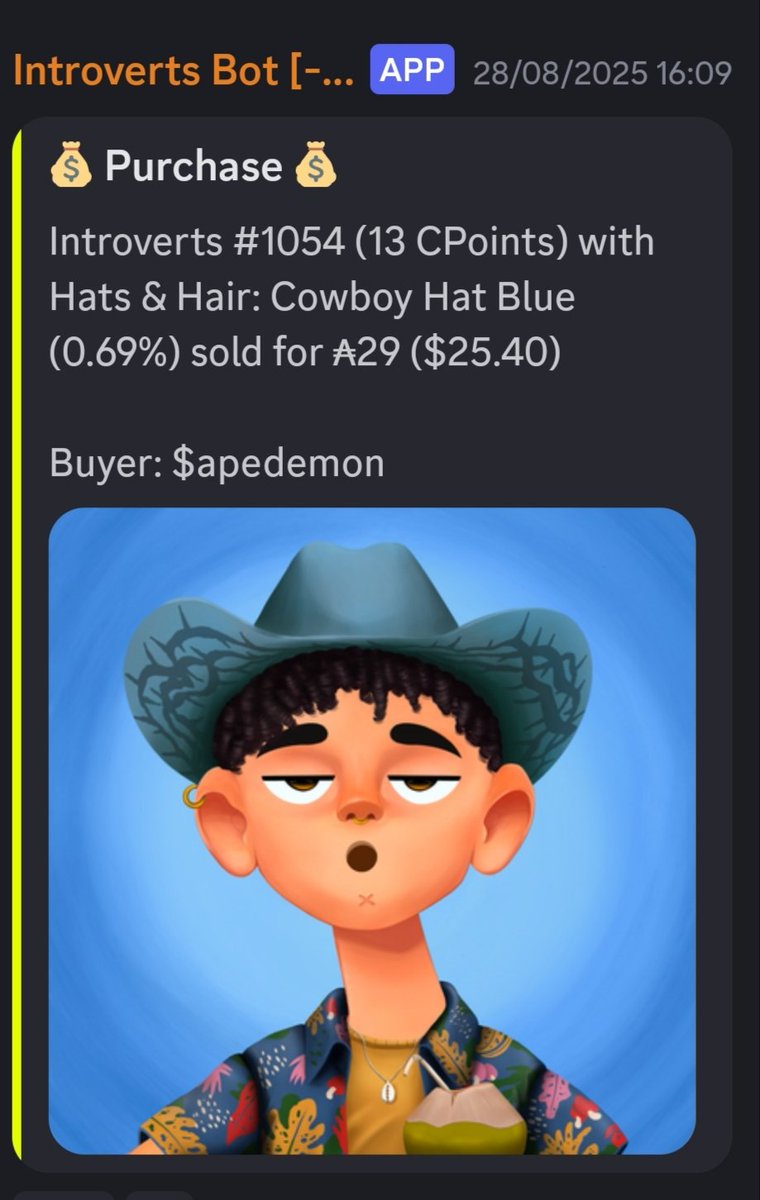The height and width of the screenshot is (1200, 760).
Task: Click the shell necklace pendant in artwork
Action: 388,1089
